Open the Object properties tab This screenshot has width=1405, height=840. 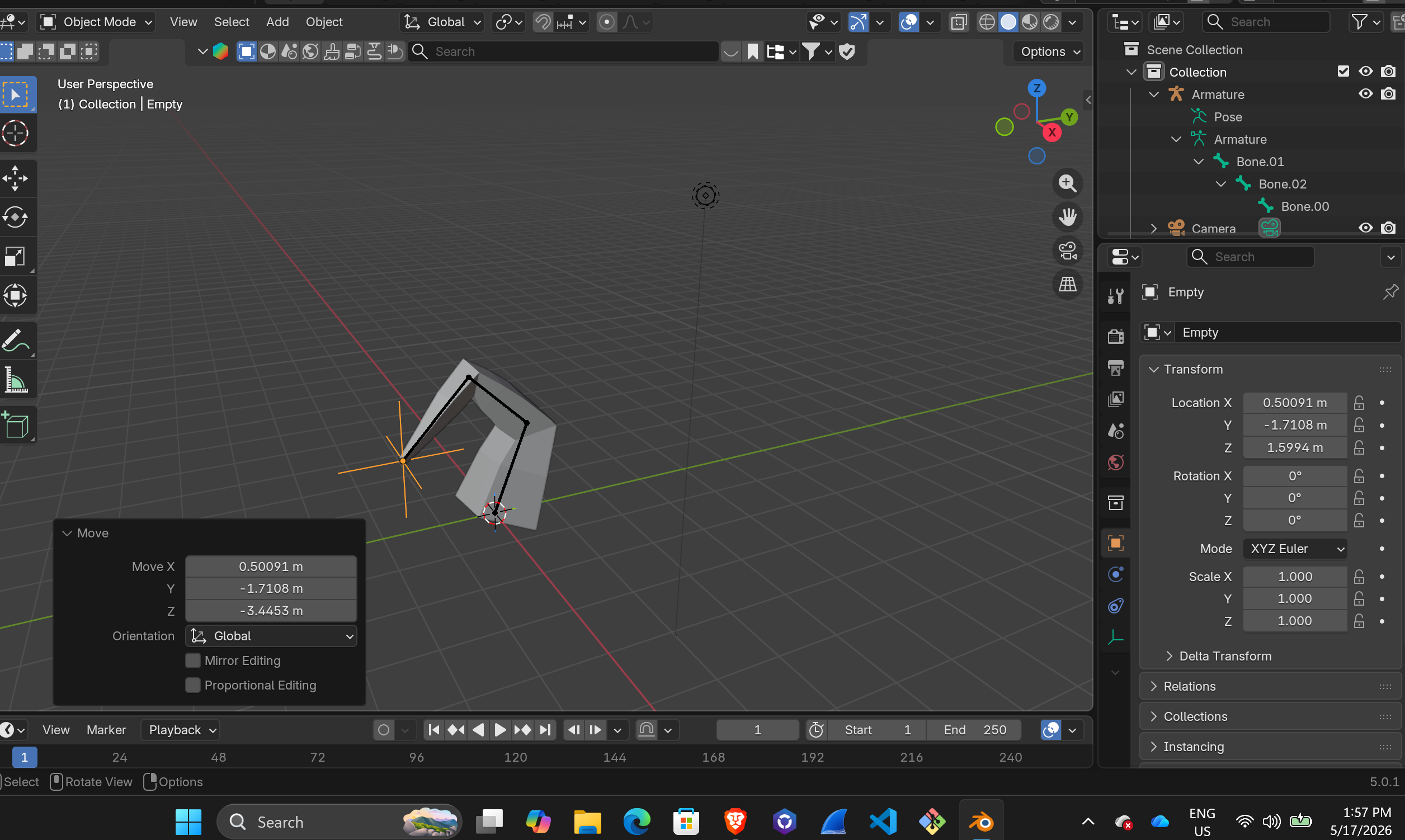[x=1115, y=544]
